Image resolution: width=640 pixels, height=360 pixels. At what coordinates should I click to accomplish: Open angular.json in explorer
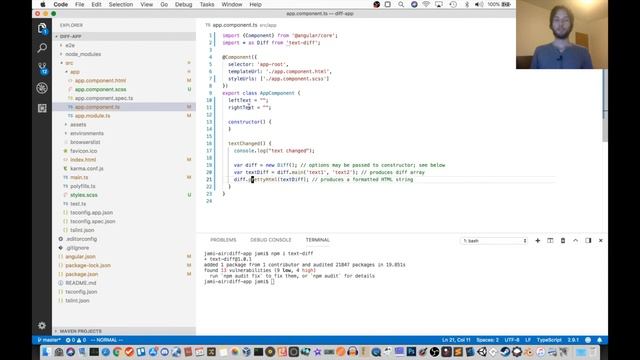pos(80,257)
